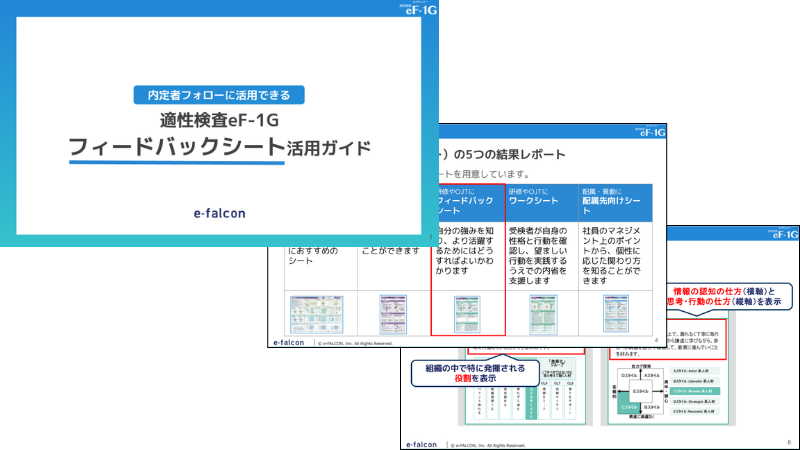
Task: Click the eF-1G logo on the back slide
Action: [783, 234]
